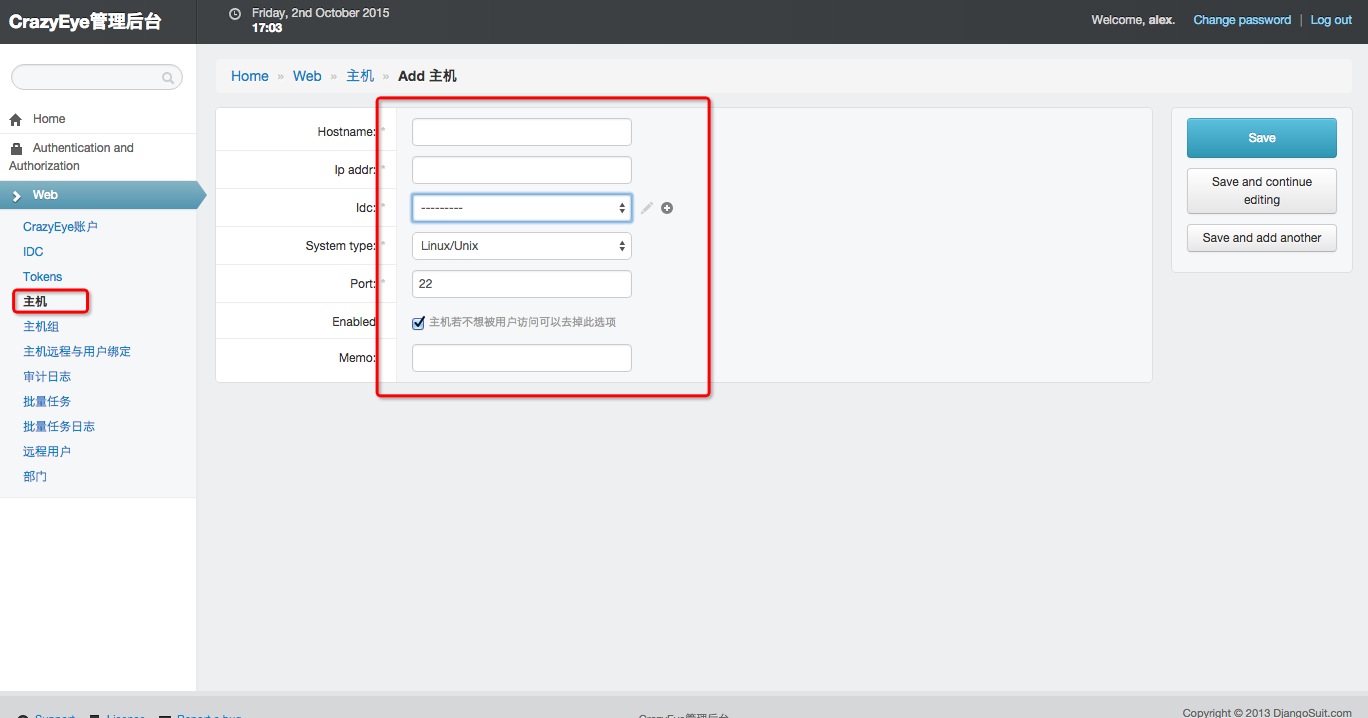Uncheck the Enabled checkbox
Screen dimensions: 1368x718
click(418, 323)
